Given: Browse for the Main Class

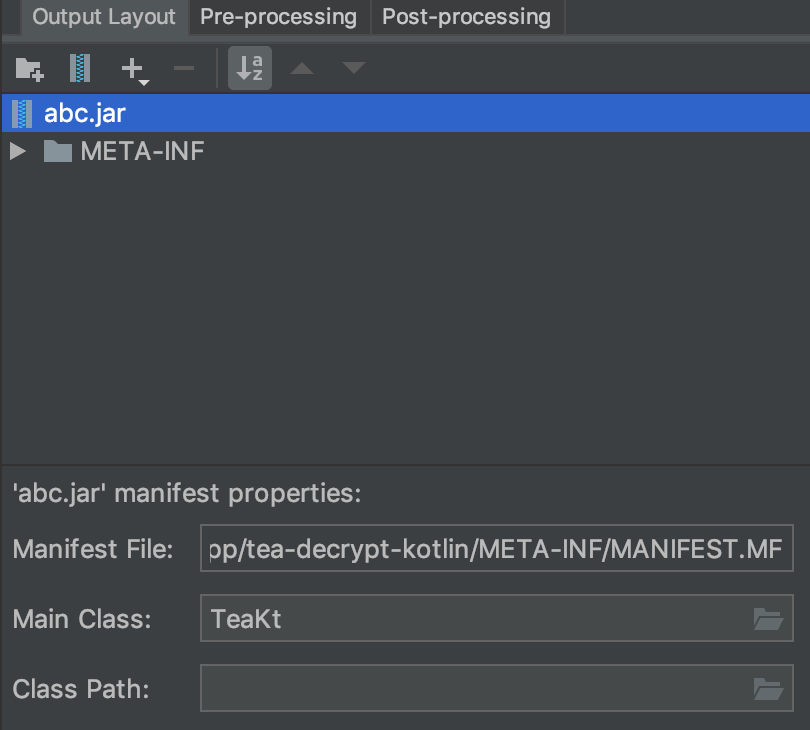Looking at the screenshot, I should [x=768, y=619].
